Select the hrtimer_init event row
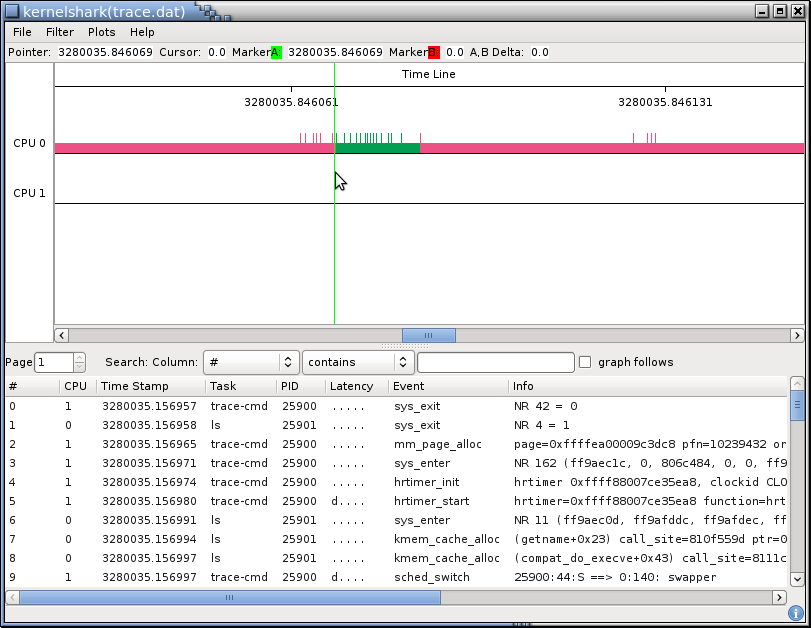 coord(397,482)
